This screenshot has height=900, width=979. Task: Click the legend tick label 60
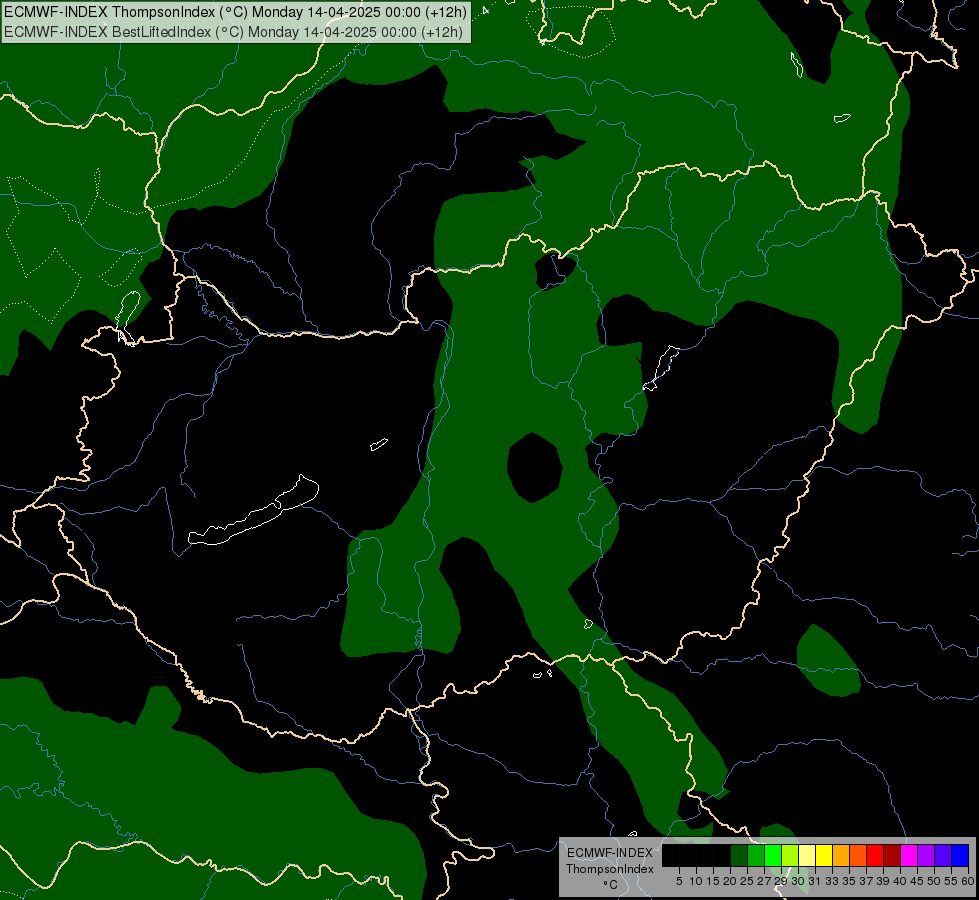click(x=968, y=881)
